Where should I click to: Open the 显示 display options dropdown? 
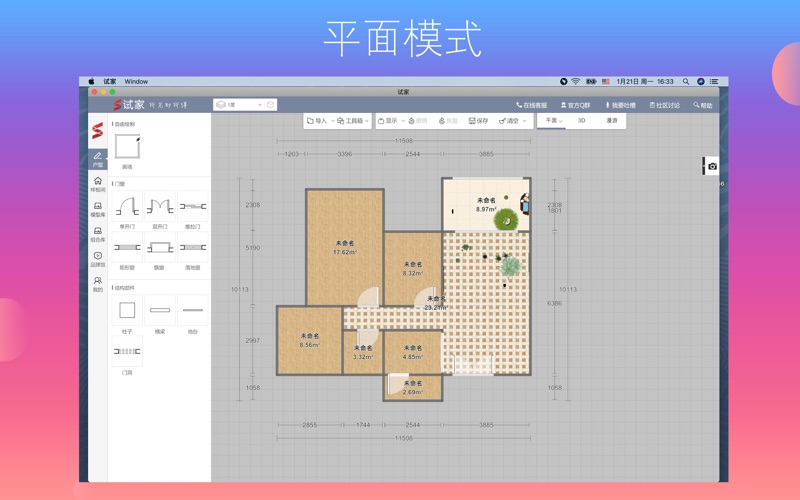point(391,121)
